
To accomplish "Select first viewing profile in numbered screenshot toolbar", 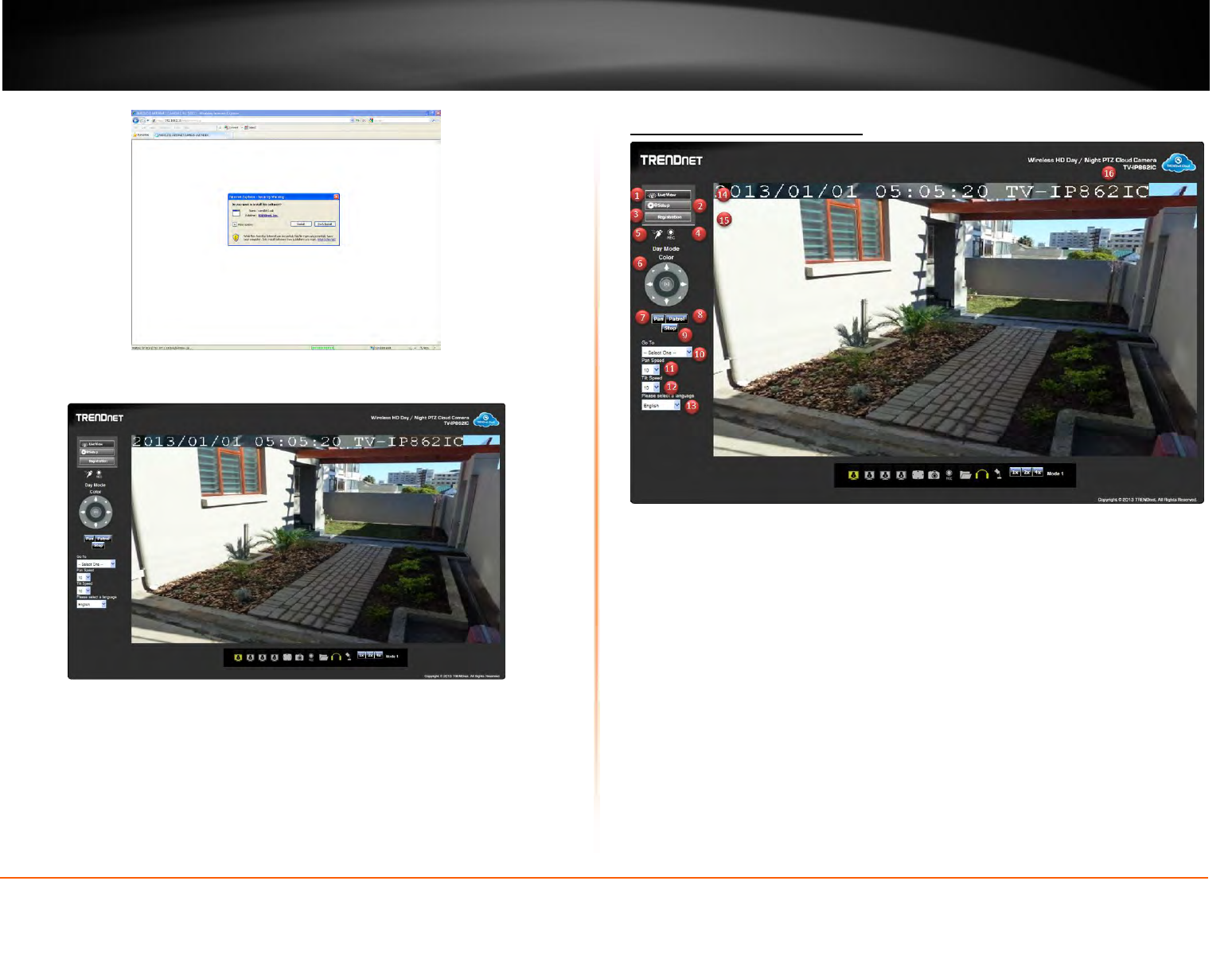I will (853, 475).
